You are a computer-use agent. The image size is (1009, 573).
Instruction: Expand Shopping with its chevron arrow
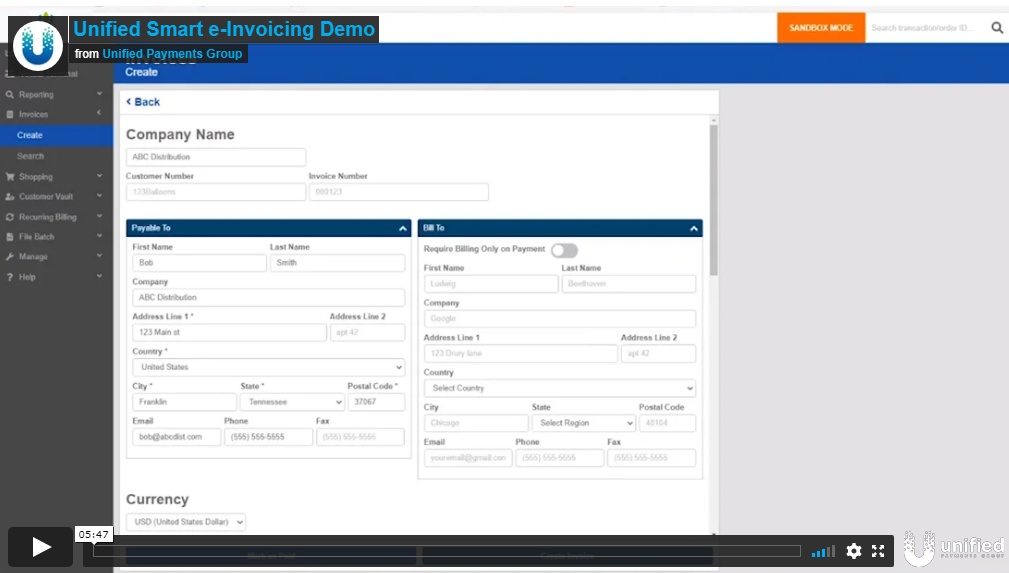pyautogui.click(x=99, y=176)
